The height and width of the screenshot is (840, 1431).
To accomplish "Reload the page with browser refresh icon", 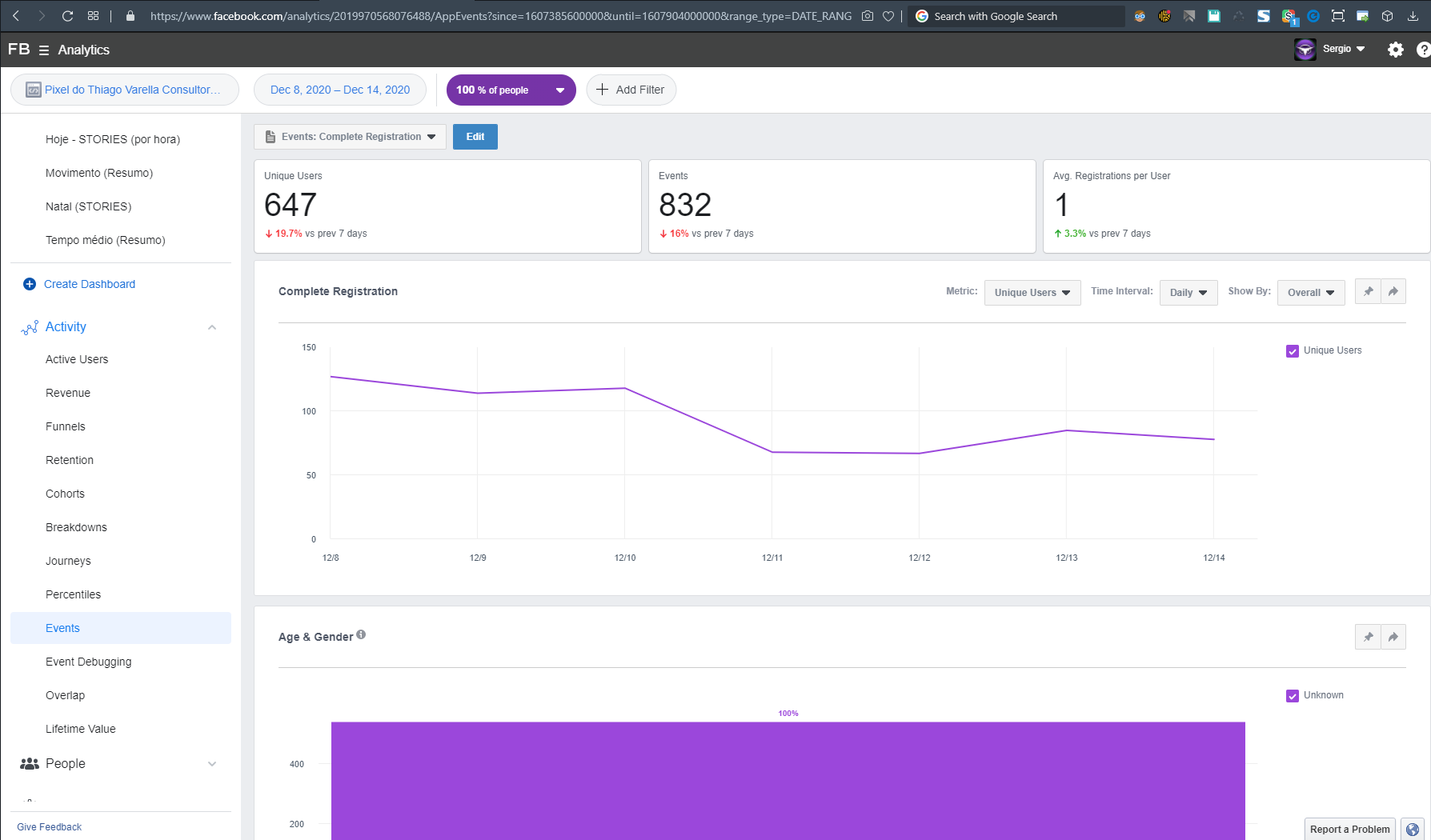I will click(68, 16).
